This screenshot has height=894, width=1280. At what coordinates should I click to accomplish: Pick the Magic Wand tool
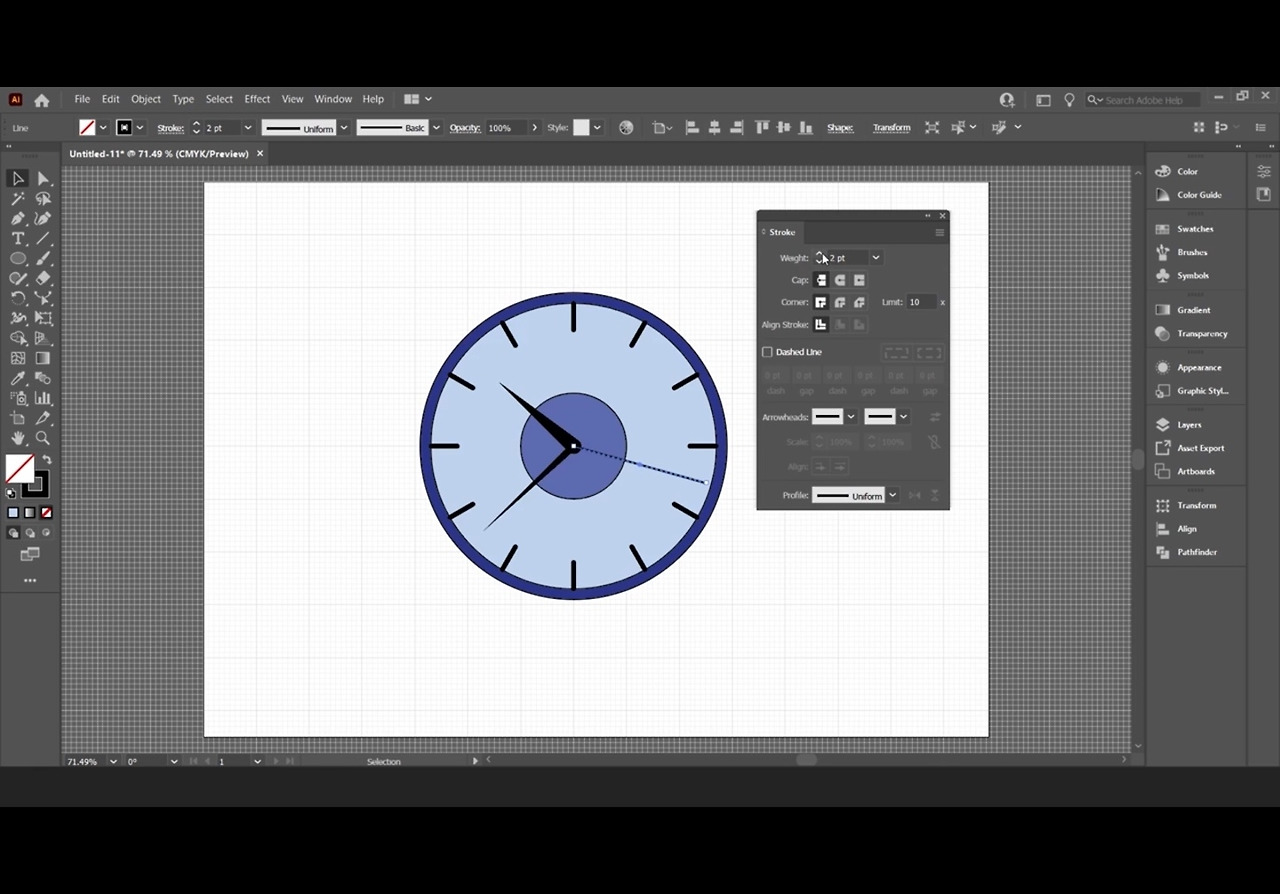(x=18, y=198)
